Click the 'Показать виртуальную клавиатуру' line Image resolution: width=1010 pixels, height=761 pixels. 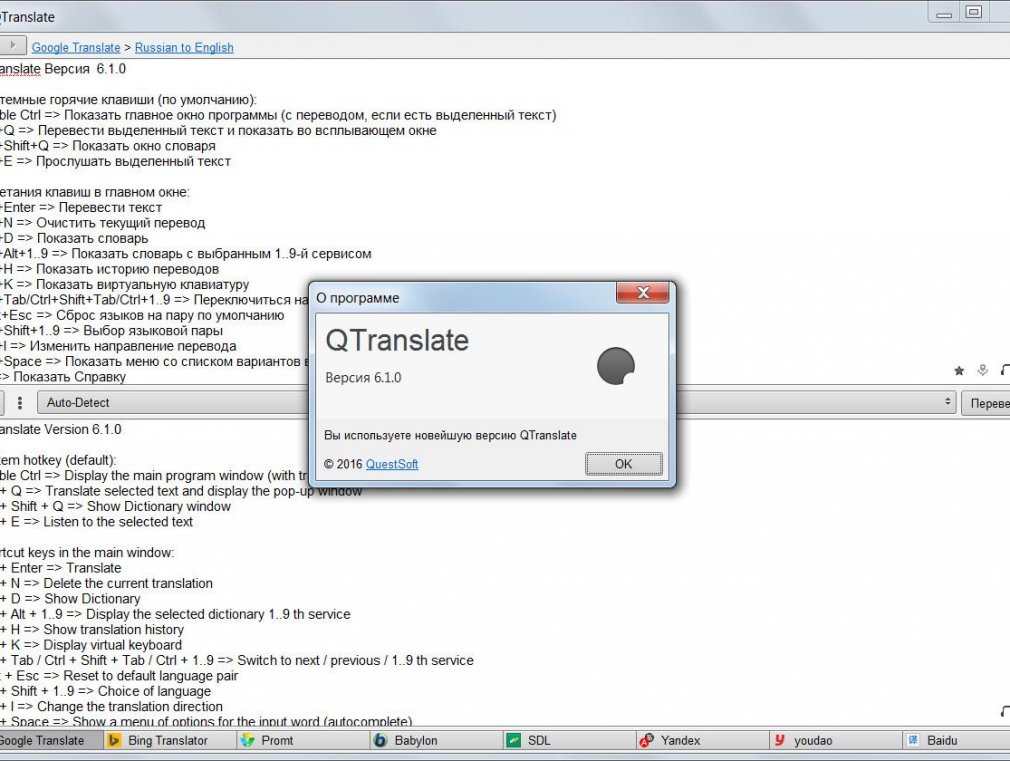(124, 284)
